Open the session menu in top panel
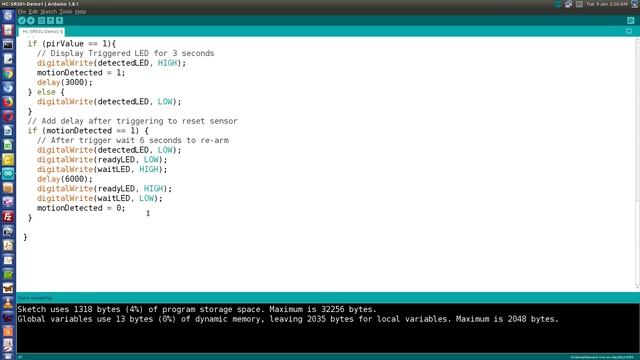The height and width of the screenshot is (360, 640). [635, 4]
